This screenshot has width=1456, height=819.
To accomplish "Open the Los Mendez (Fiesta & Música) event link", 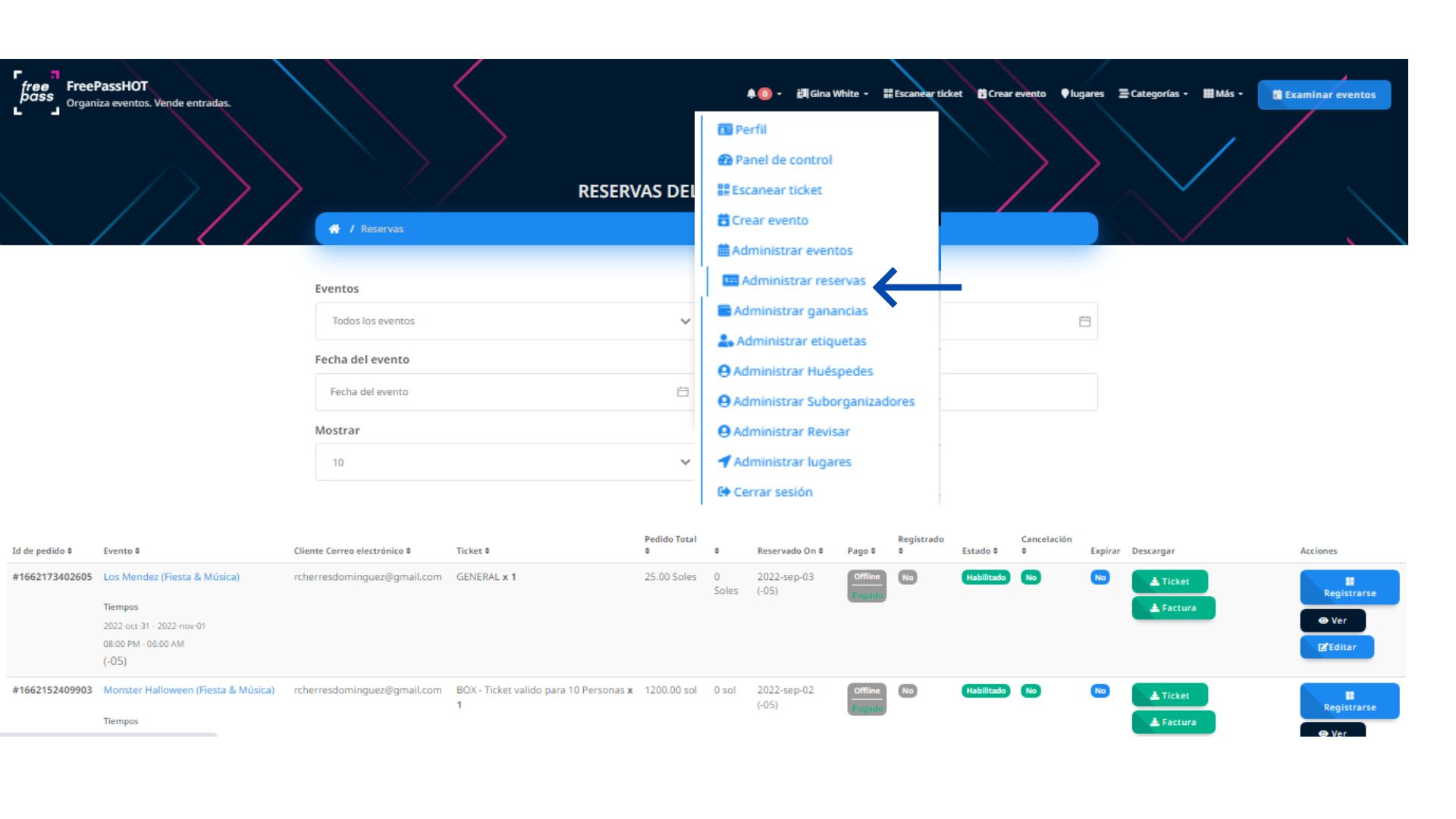I will 171,576.
